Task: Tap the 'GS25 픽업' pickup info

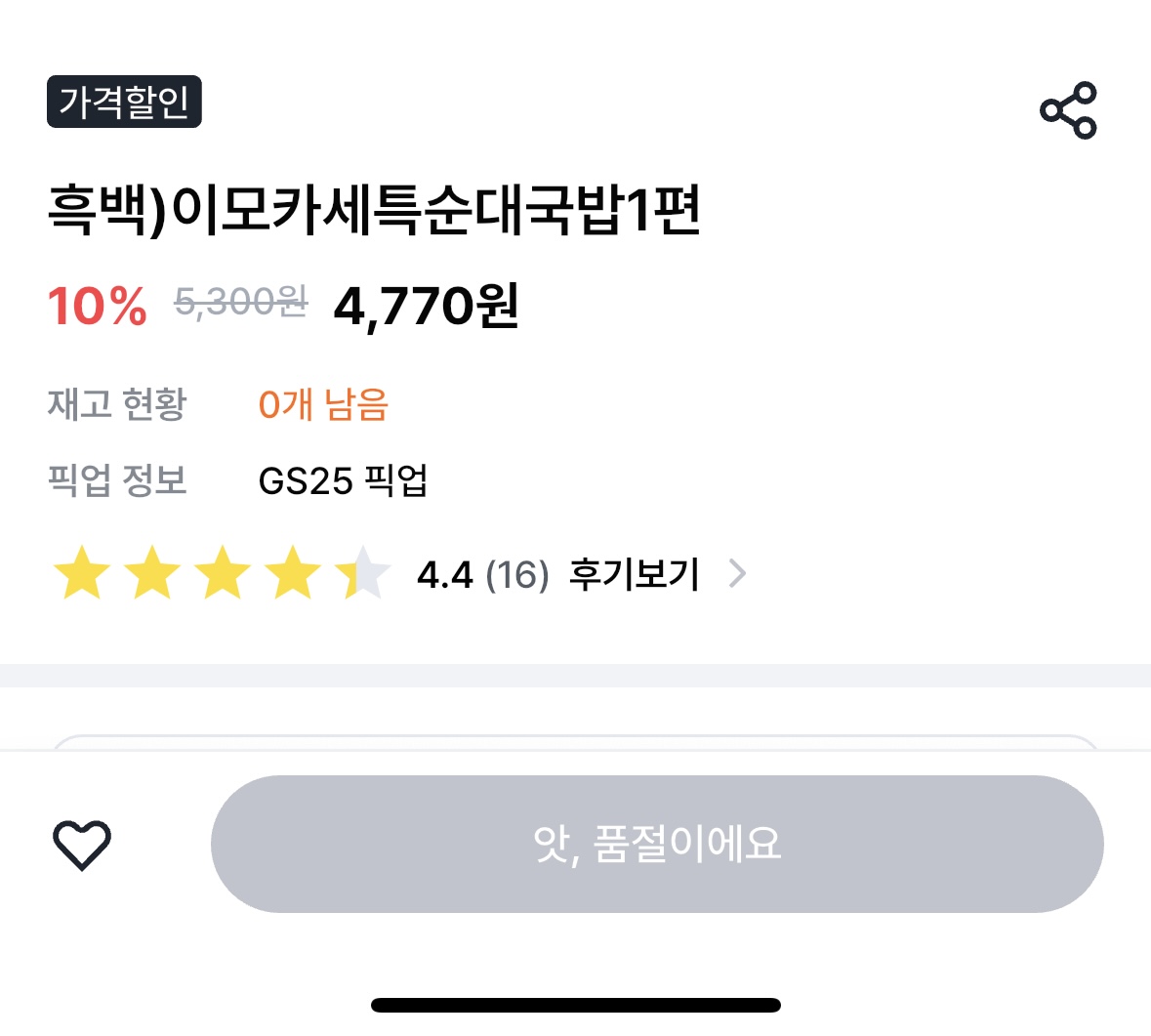Action: [x=343, y=480]
